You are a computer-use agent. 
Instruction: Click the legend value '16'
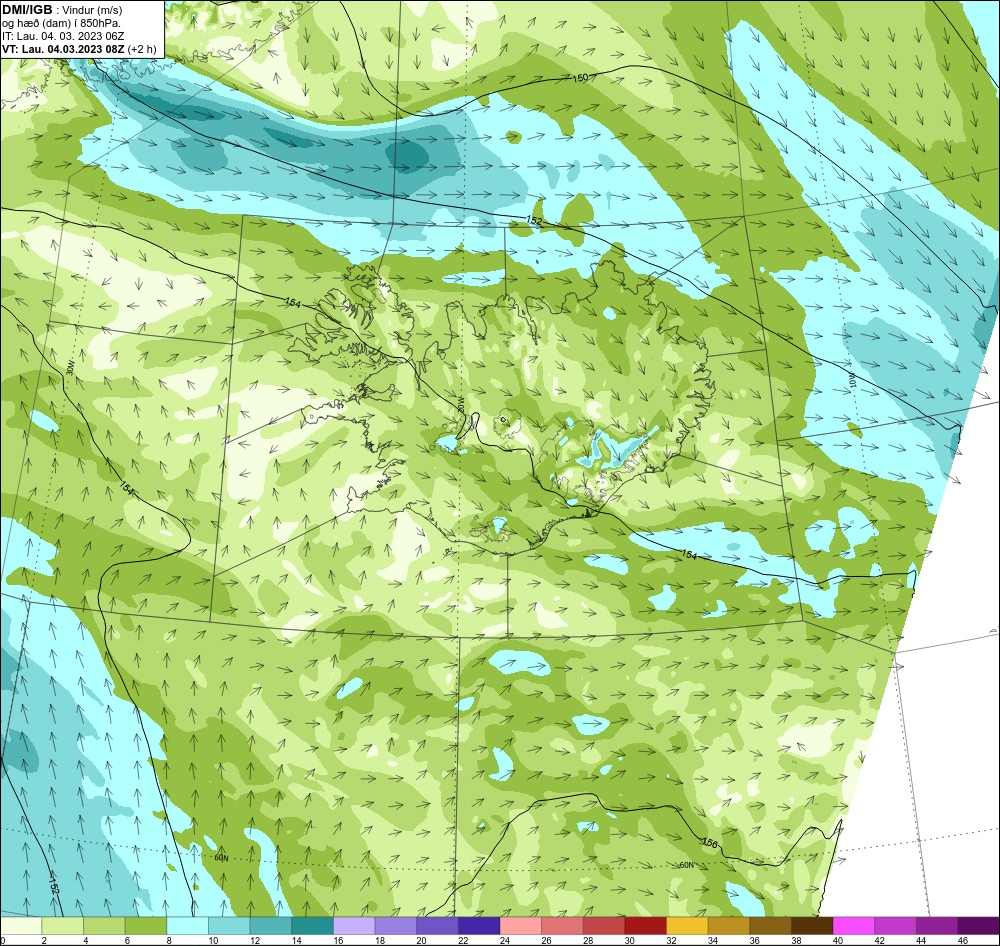click(338, 940)
